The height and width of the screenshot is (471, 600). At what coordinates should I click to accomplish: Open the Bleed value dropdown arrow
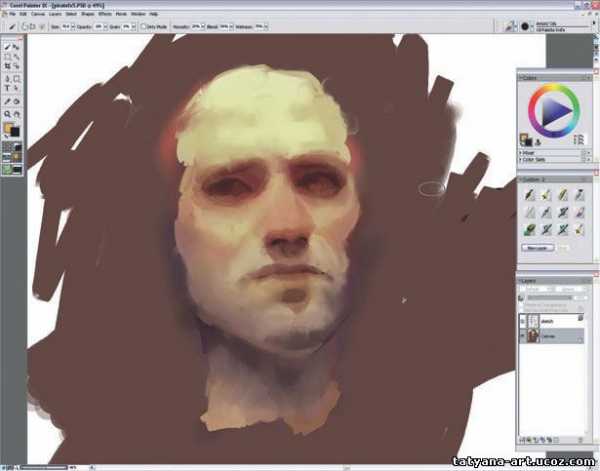pyautogui.click(x=231, y=27)
